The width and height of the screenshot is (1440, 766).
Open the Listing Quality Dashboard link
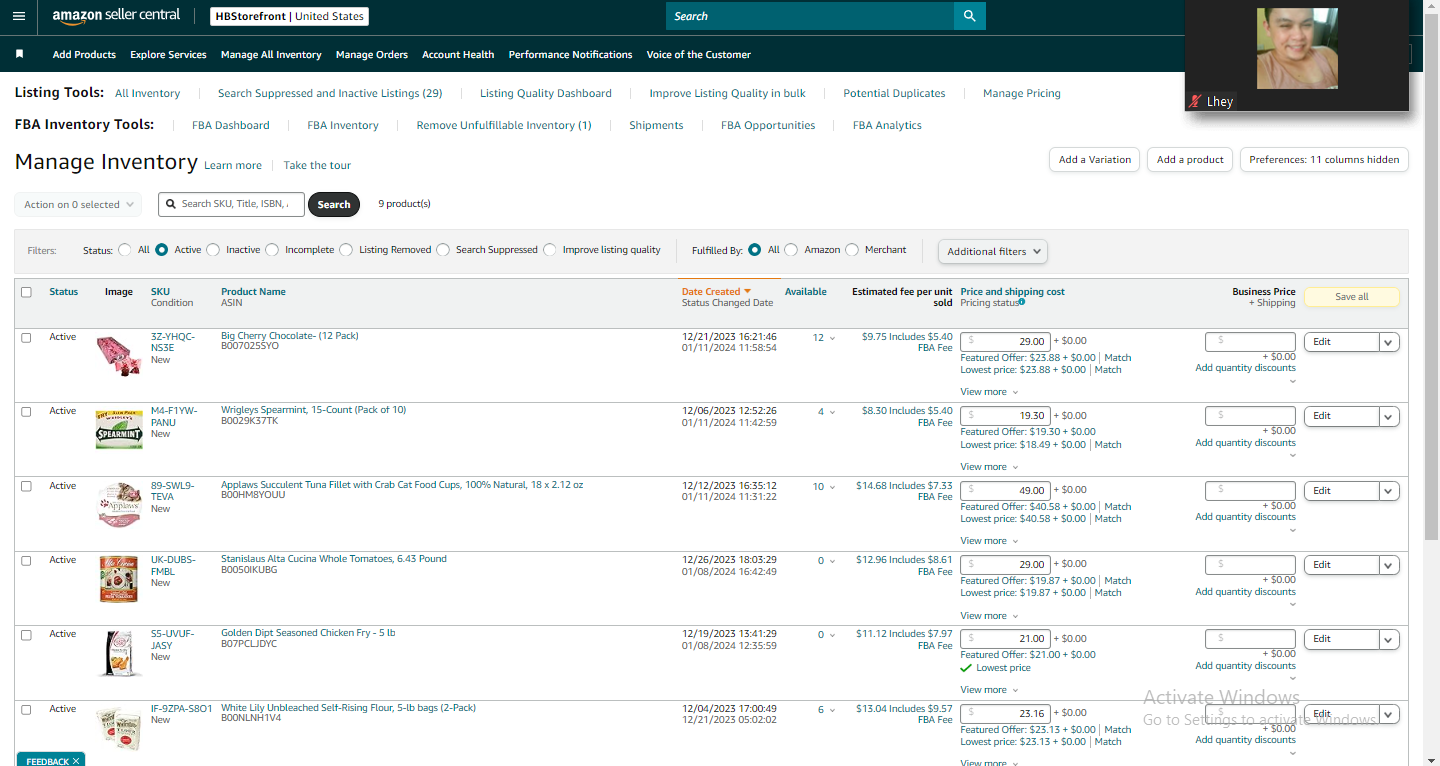point(546,93)
